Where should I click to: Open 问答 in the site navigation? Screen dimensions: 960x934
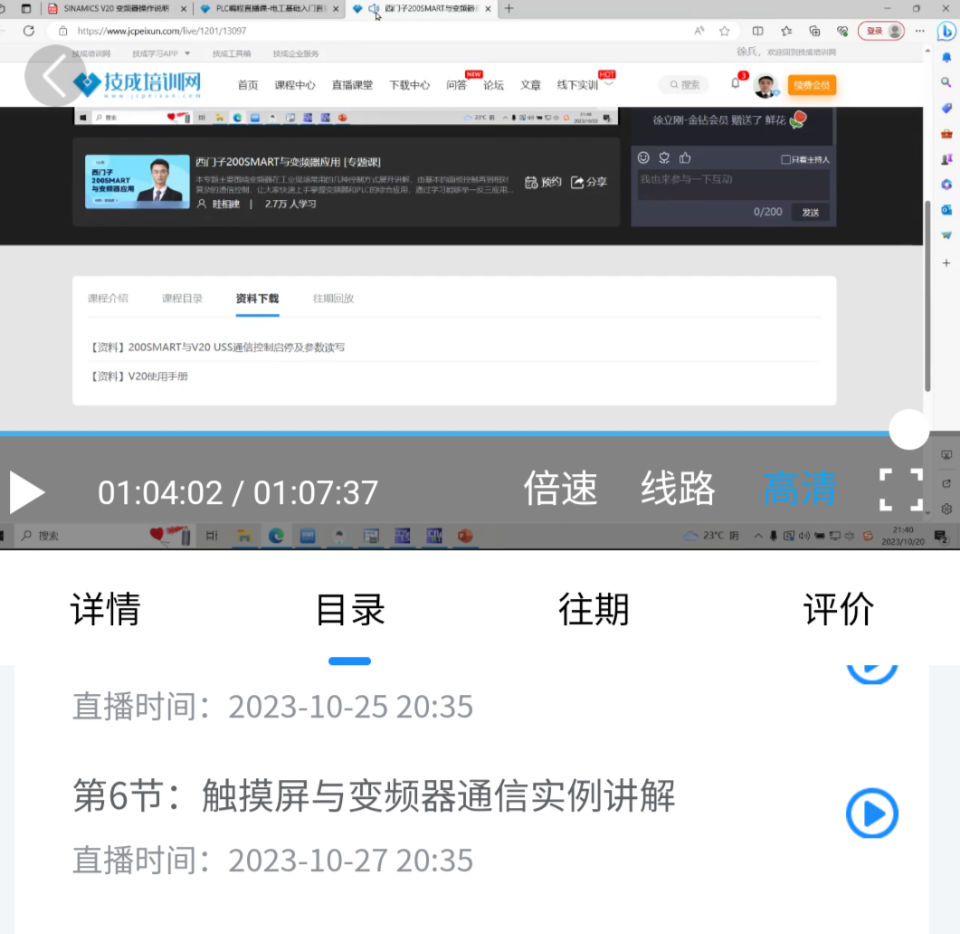tap(456, 85)
